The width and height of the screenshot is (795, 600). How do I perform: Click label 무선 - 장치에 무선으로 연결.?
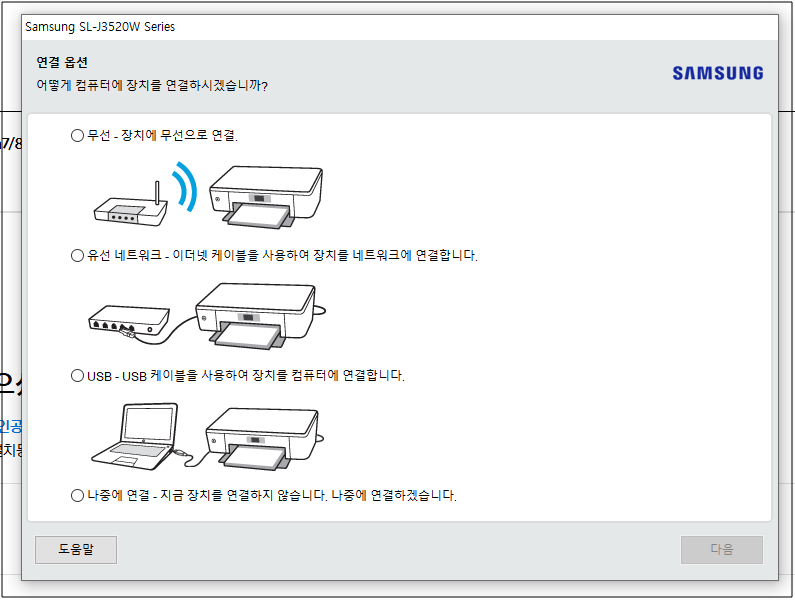(162, 135)
